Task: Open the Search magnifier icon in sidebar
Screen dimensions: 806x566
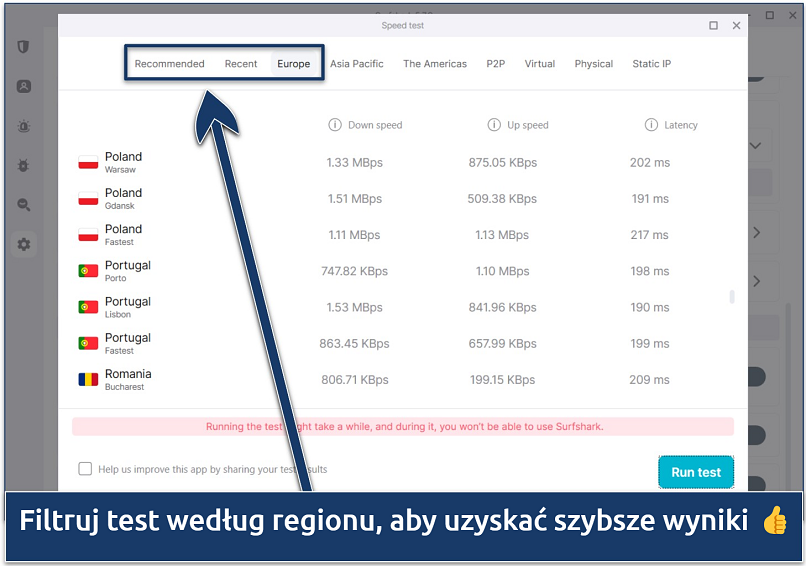Action: click(x=24, y=205)
